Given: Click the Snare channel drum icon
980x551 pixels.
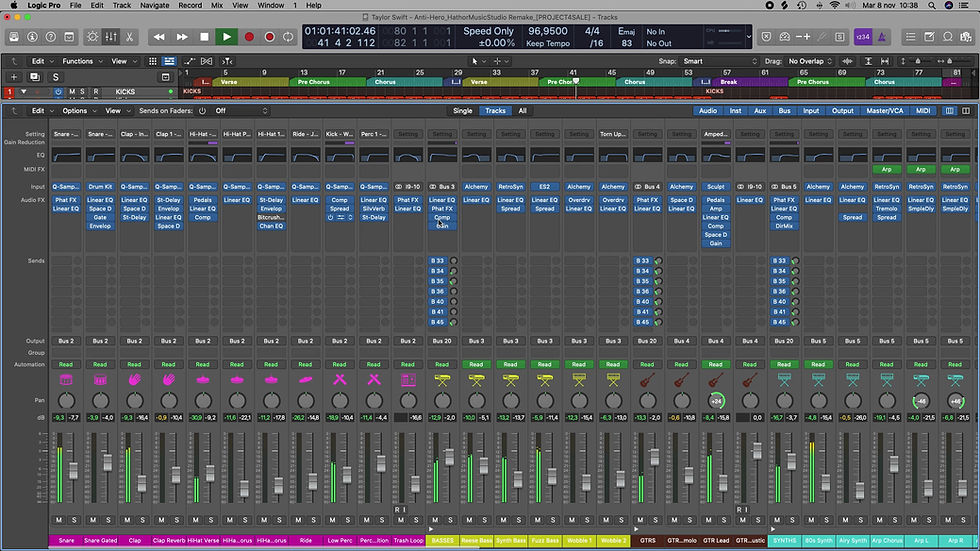Looking at the screenshot, I should pyautogui.click(x=66, y=380).
